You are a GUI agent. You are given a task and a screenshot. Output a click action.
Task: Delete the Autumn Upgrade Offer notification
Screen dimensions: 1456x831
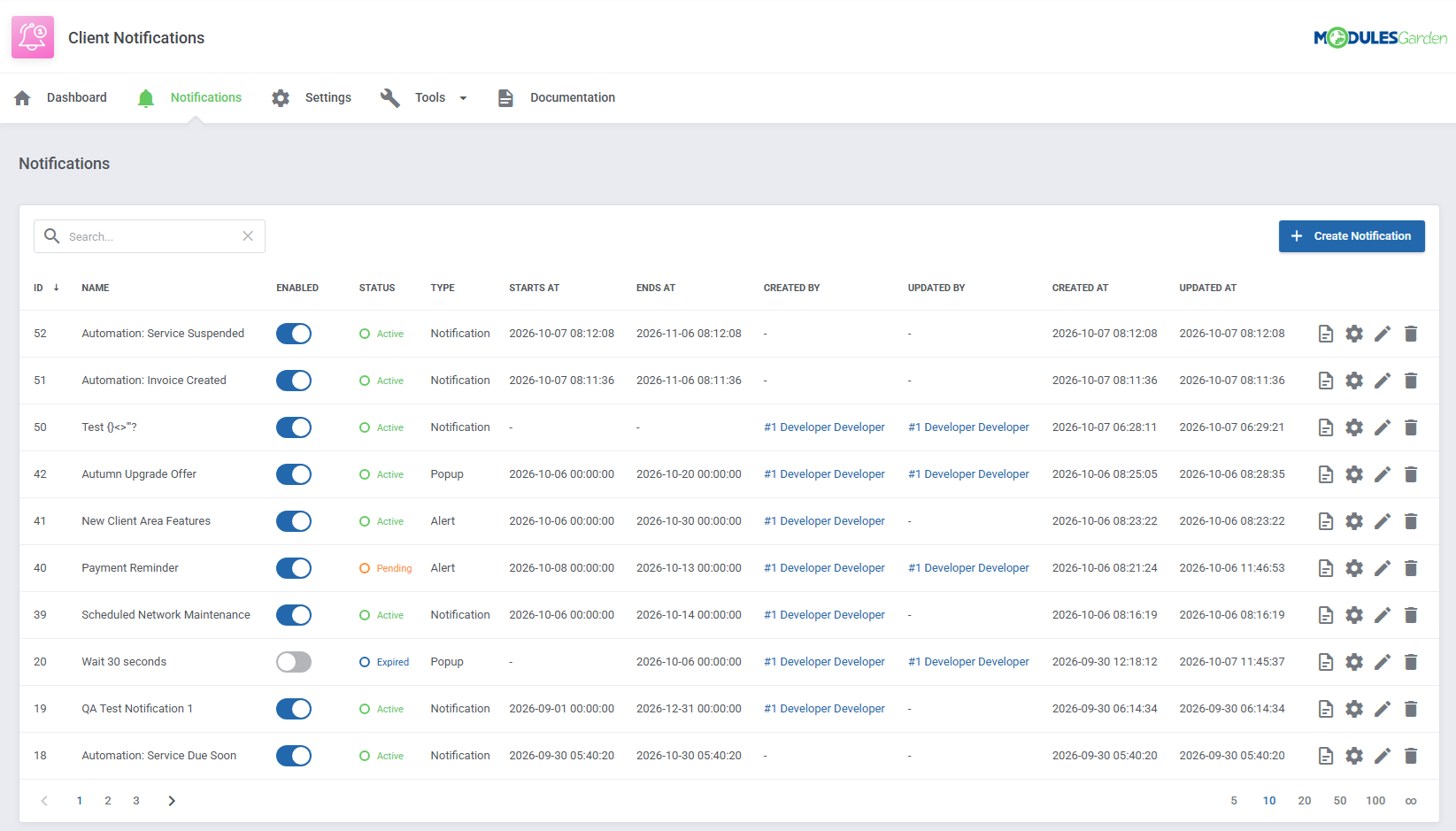point(1411,474)
